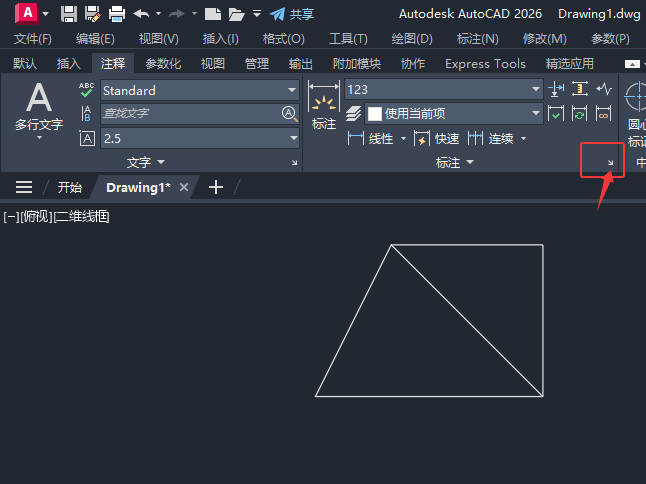The width and height of the screenshot is (646, 484).
Task: Switch to the 协作 ribbon tab
Action: click(413, 64)
